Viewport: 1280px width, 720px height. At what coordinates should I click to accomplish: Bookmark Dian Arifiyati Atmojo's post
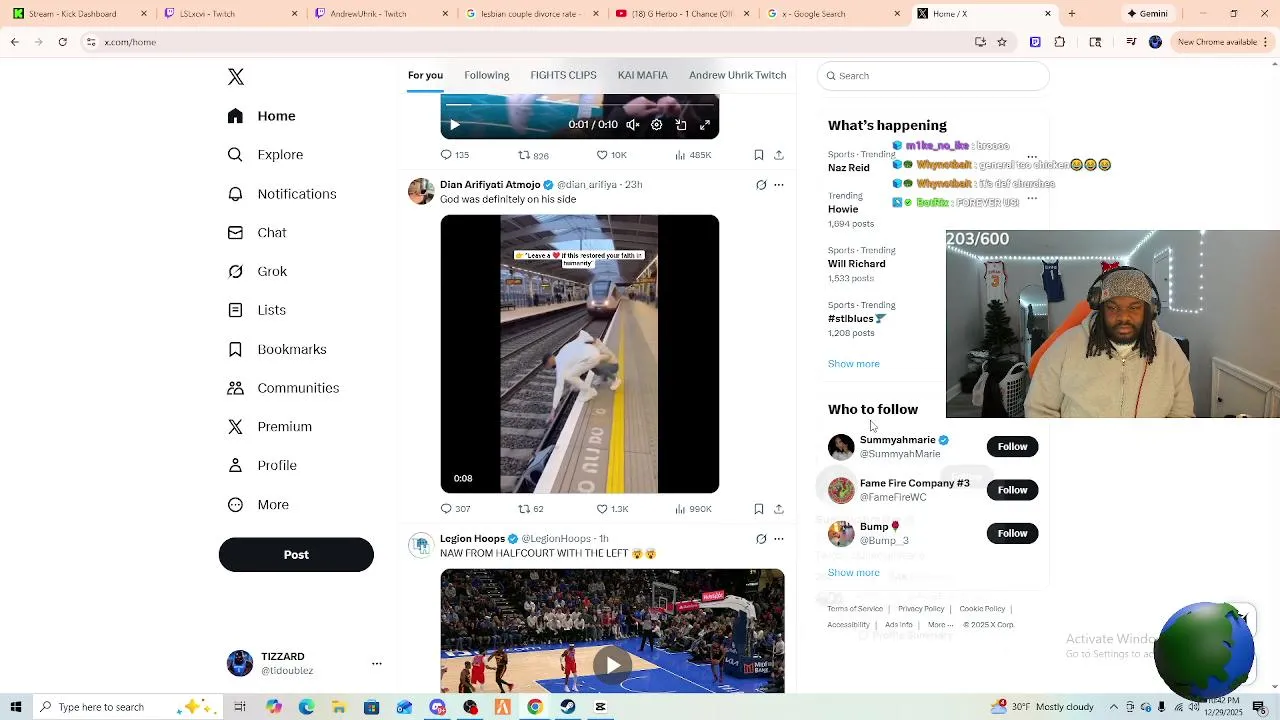click(x=759, y=509)
